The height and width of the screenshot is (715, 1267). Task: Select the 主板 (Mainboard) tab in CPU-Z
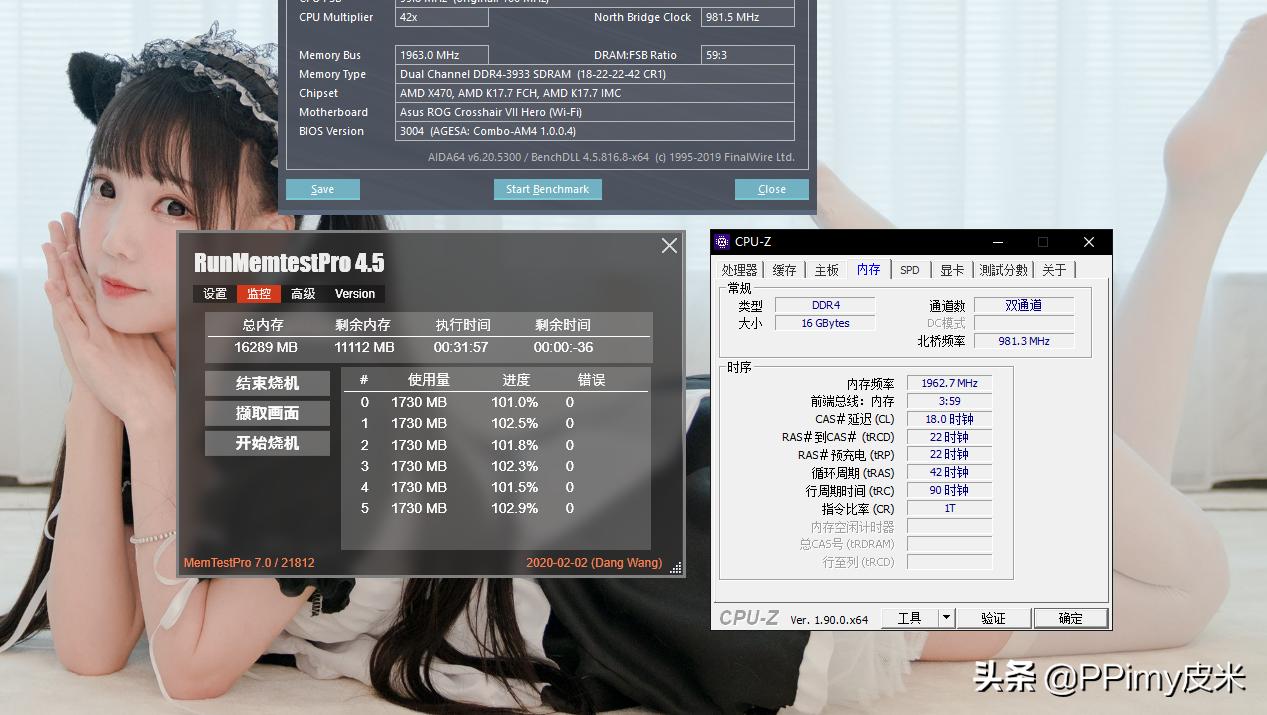[x=826, y=269]
